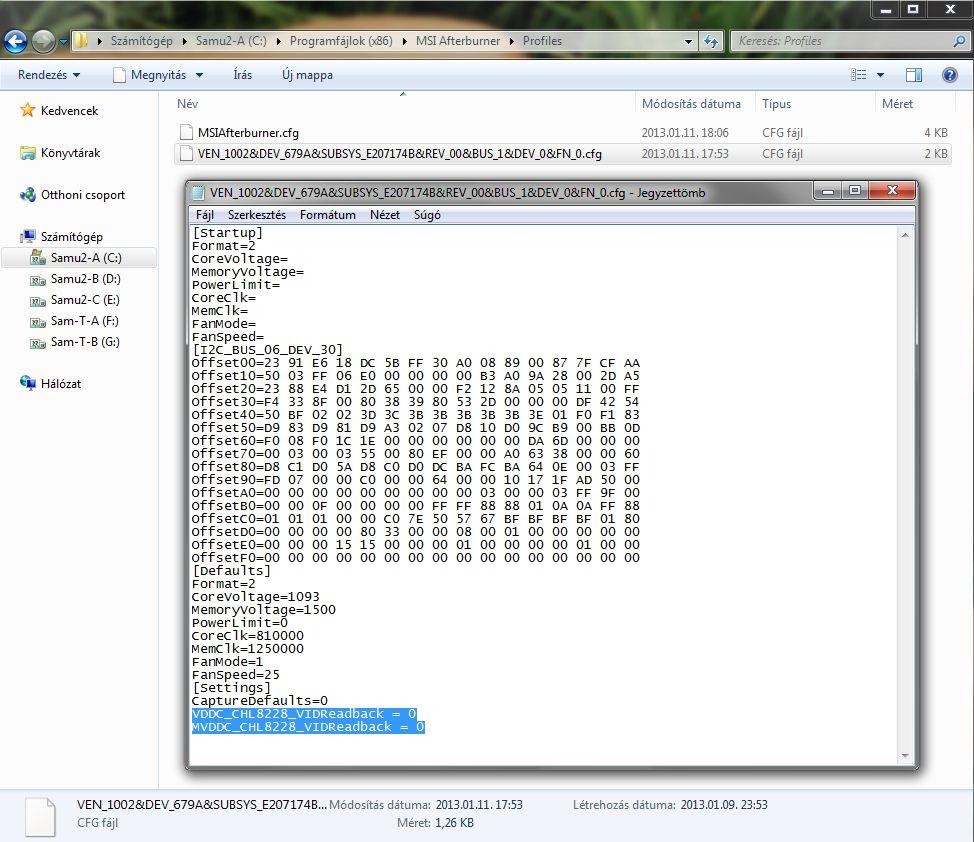
Task: Click the search magnifier icon
Action: tap(959, 41)
